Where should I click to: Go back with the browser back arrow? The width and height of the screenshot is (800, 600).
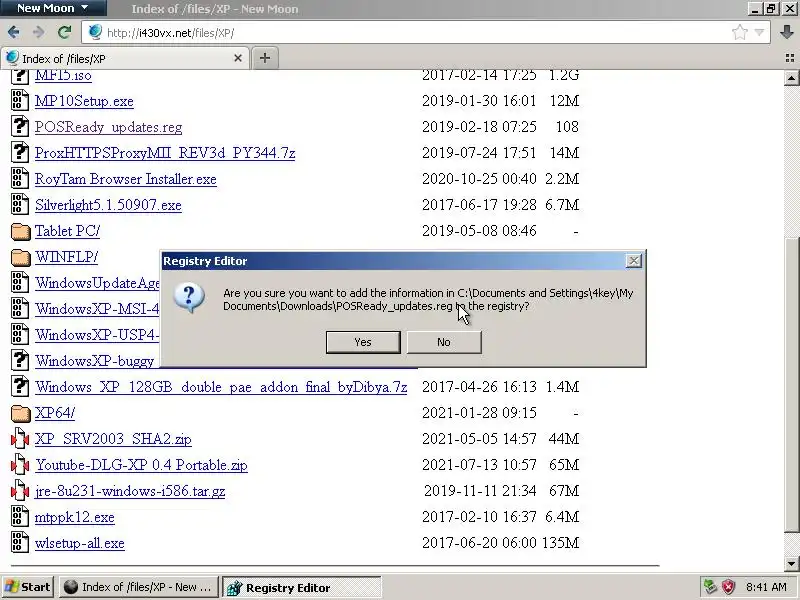pyautogui.click(x=14, y=33)
